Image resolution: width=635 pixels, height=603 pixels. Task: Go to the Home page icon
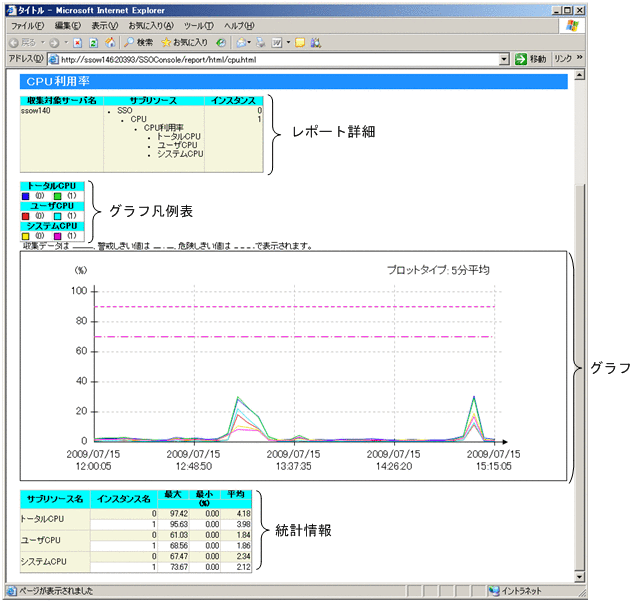pos(109,43)
